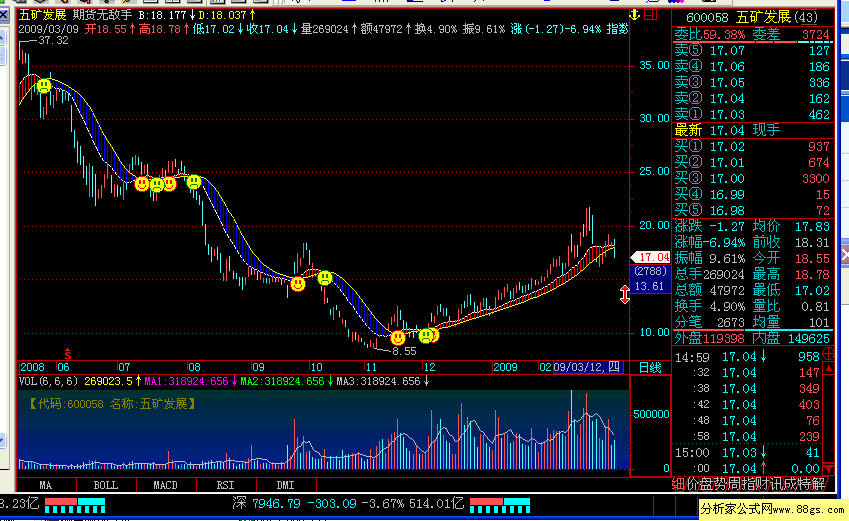Open the RSI indicator tab
Screen dimensions: 849x521
coord(225,485)
